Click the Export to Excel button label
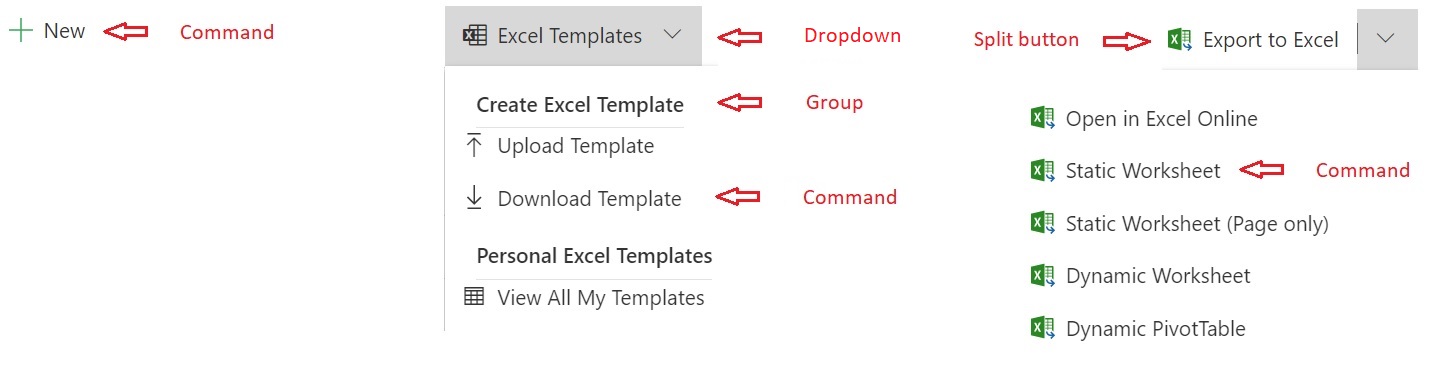Viewport: 1437px width, 369px height. pyautogui.click(x=1270, y=40)
